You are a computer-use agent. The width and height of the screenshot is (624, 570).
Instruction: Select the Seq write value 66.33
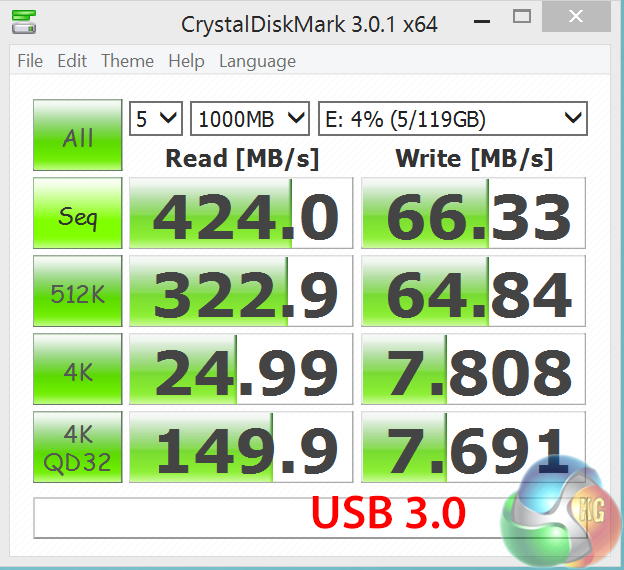(474, 213)
